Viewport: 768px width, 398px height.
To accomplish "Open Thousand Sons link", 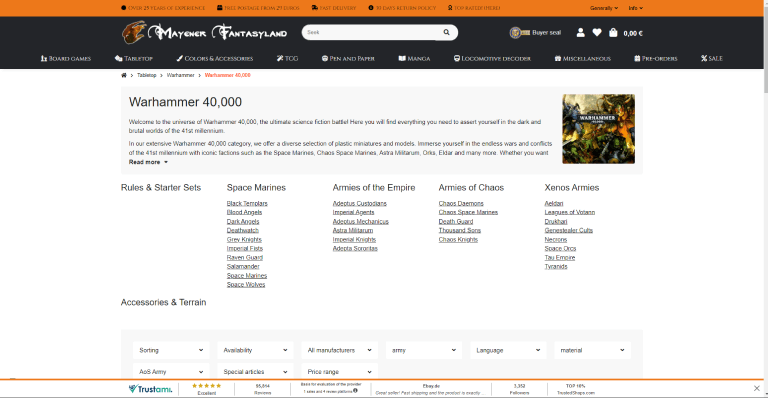I will pyautogui.click(x=459, y=230).
